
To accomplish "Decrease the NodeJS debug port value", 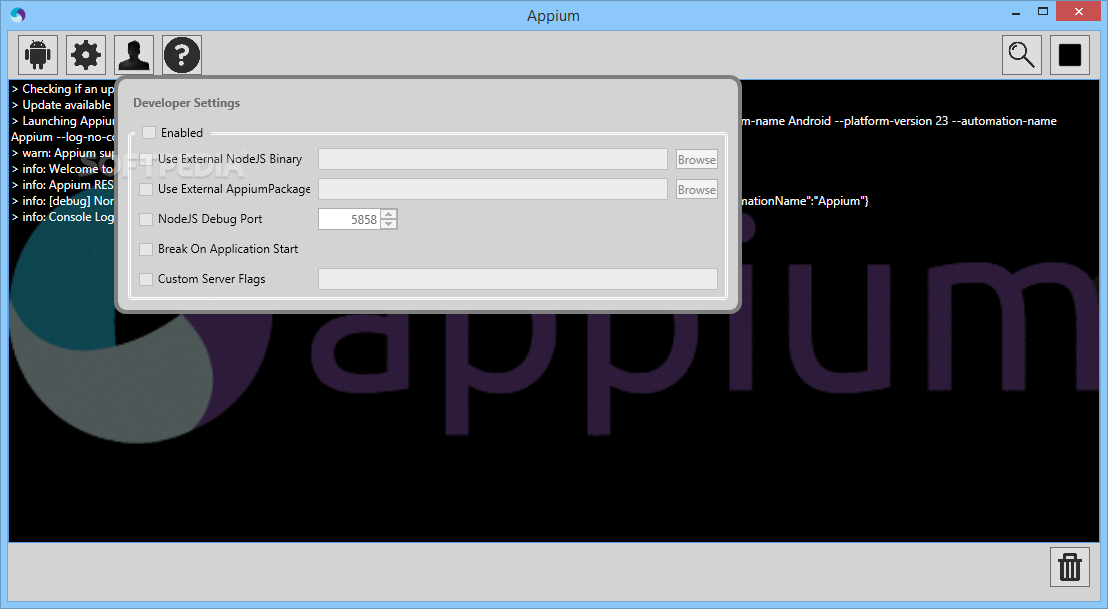I will click(x=389, y=224).
